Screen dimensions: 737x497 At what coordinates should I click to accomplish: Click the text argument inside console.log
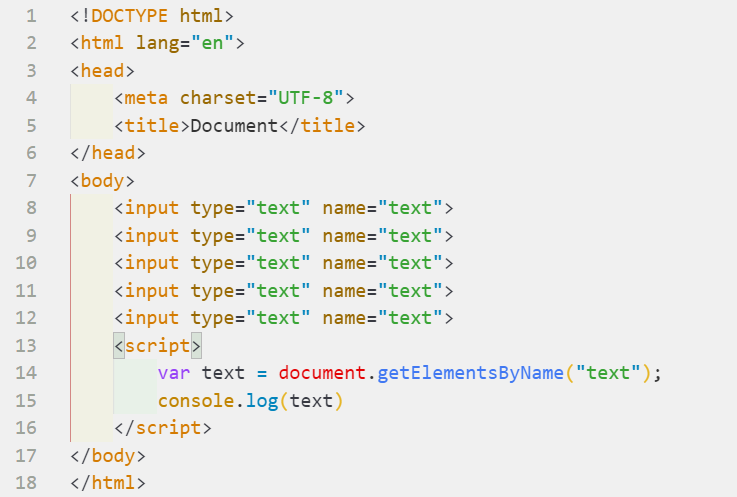pyautogui.click(x=311, y=401)
